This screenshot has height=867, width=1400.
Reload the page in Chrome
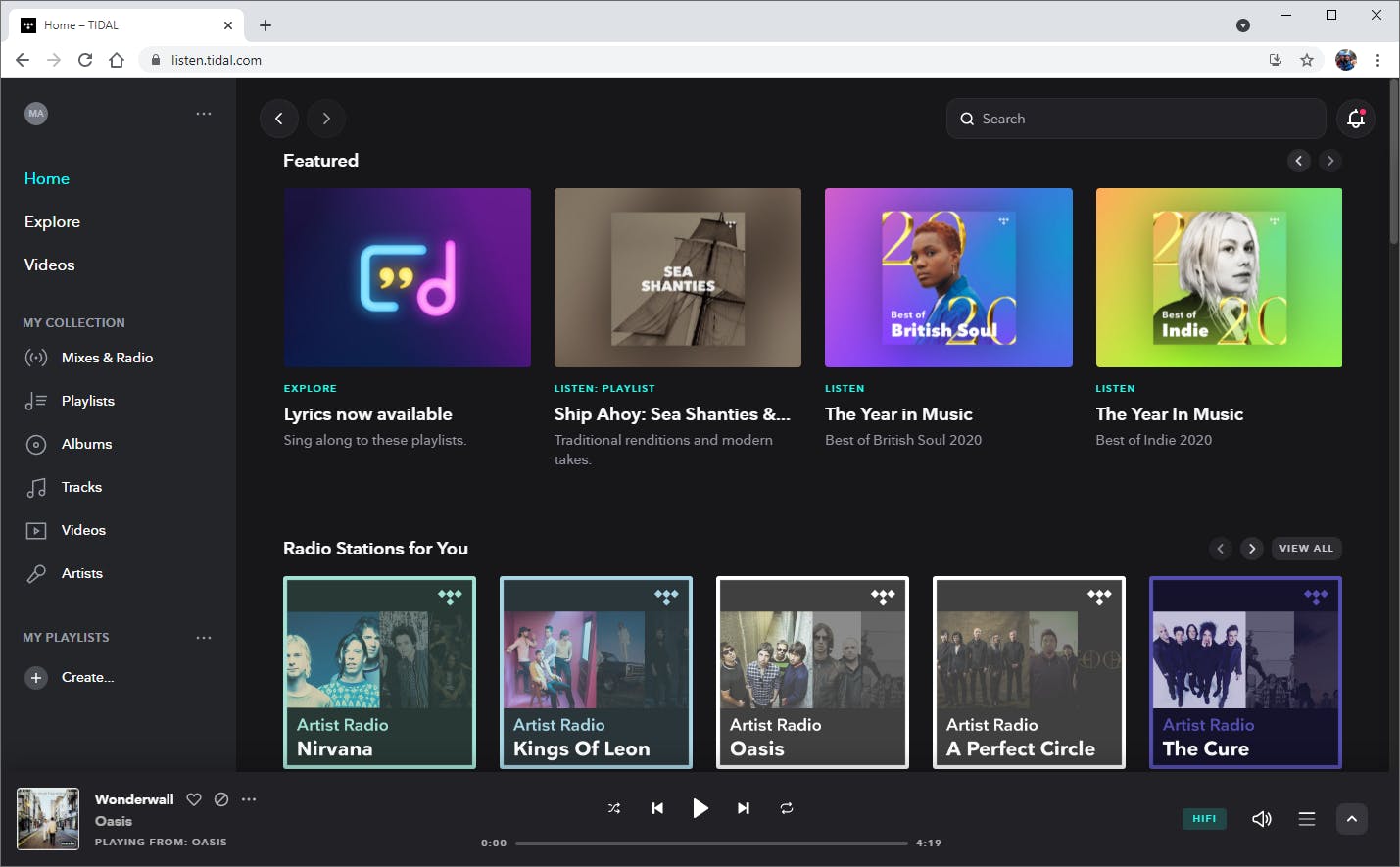[85, 60]
